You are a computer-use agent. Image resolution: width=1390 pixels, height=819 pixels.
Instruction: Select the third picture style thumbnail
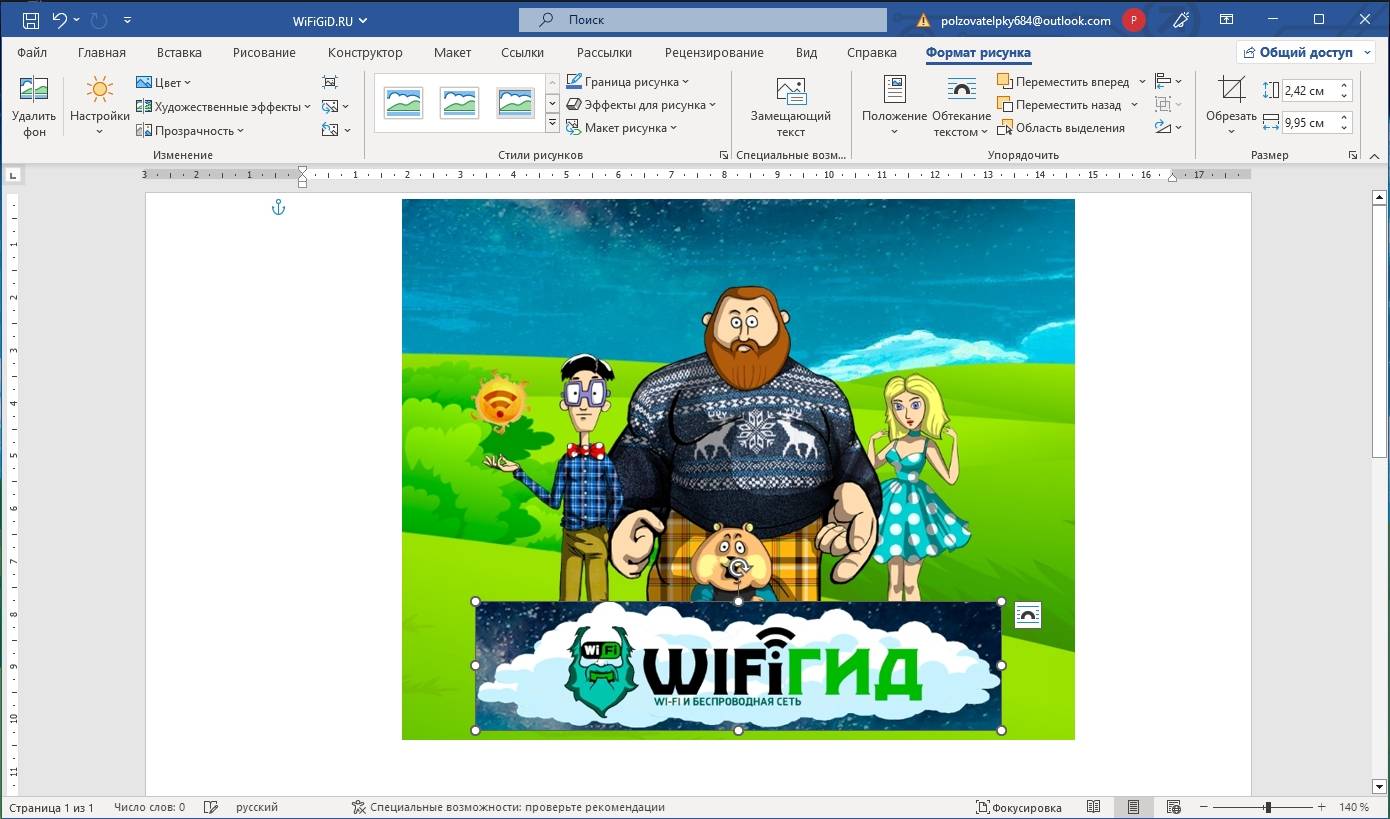click(x=515, y=102)
